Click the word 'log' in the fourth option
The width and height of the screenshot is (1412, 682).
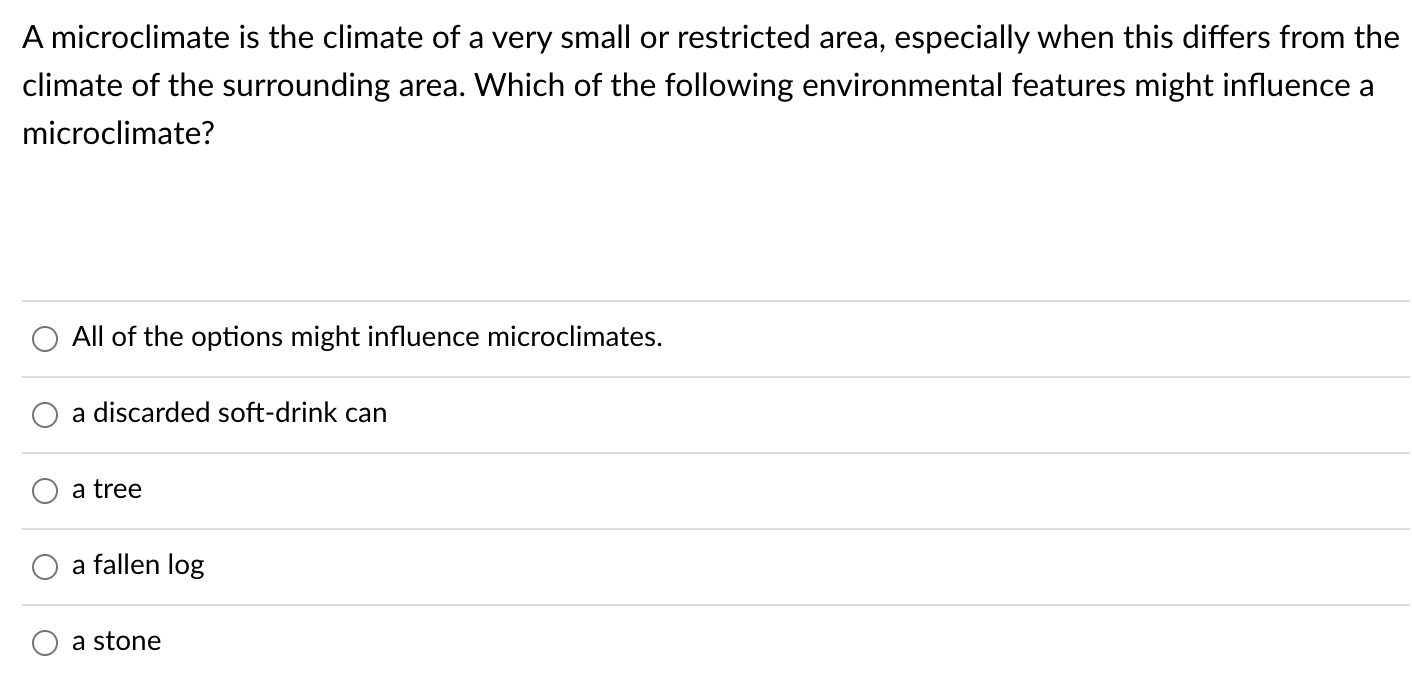click(185, 567)
